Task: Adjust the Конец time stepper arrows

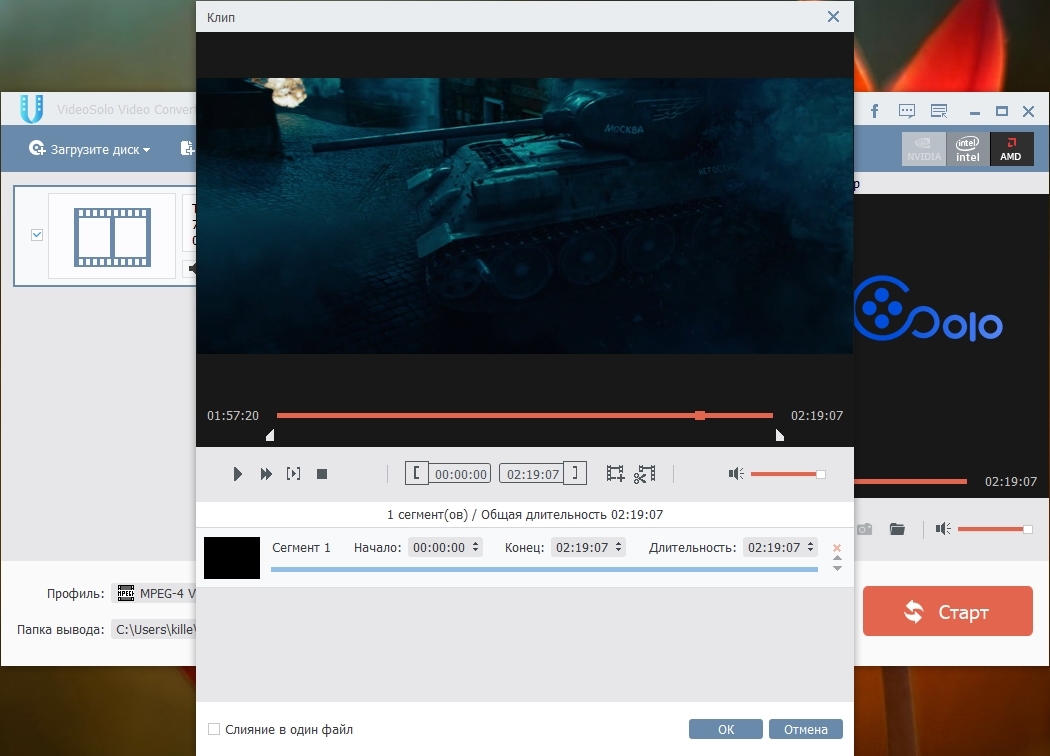Action: coord(619,548)
